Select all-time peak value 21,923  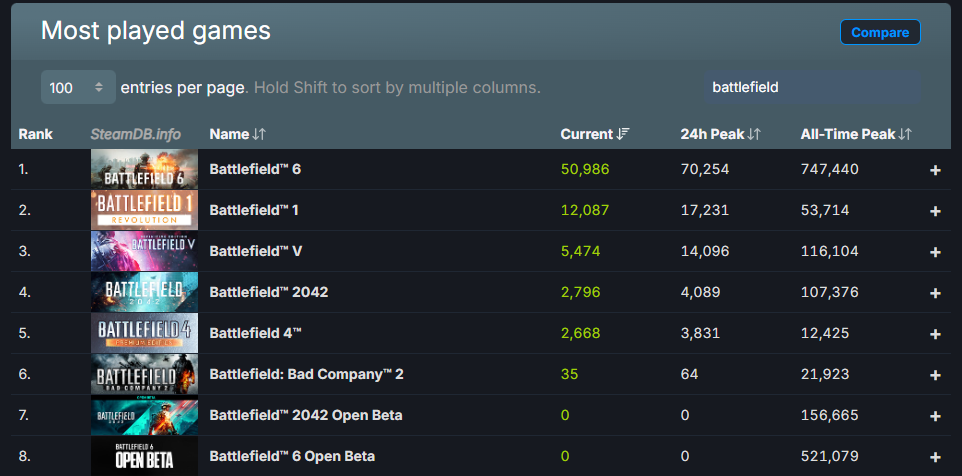tap(825, 374)
